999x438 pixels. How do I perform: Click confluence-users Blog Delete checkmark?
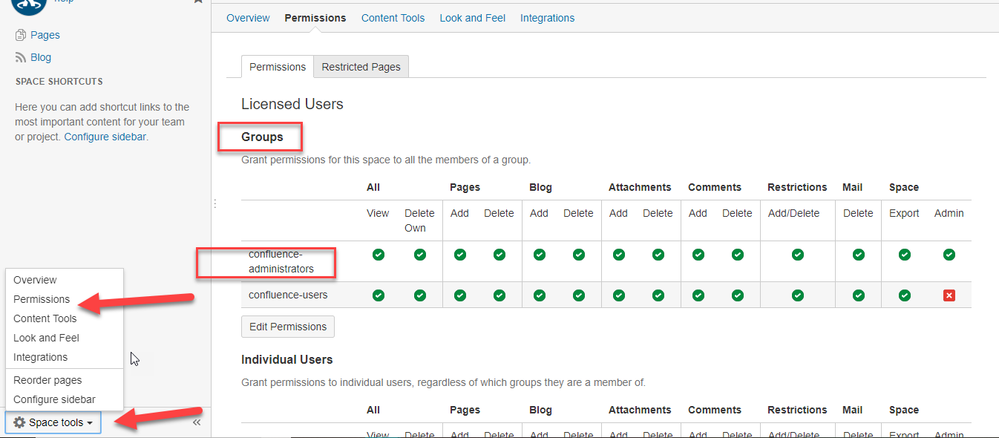coord(579,295)
